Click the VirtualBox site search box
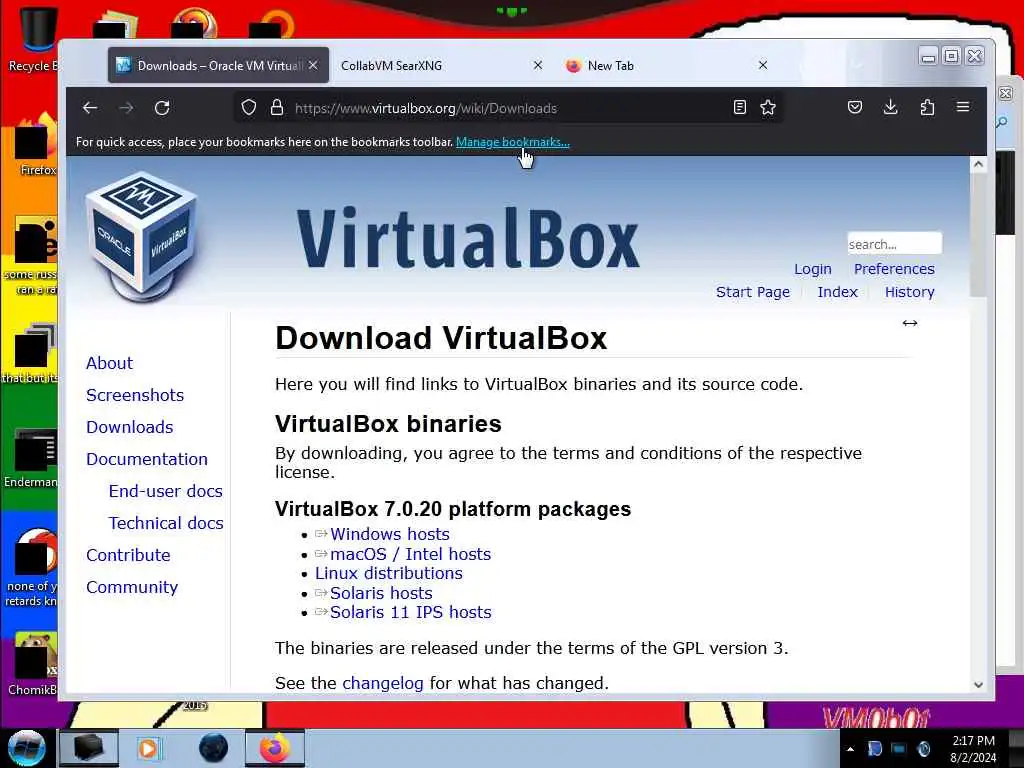Image resolution: width=1024 pixels, height=768 pixels. coord(894,244)
